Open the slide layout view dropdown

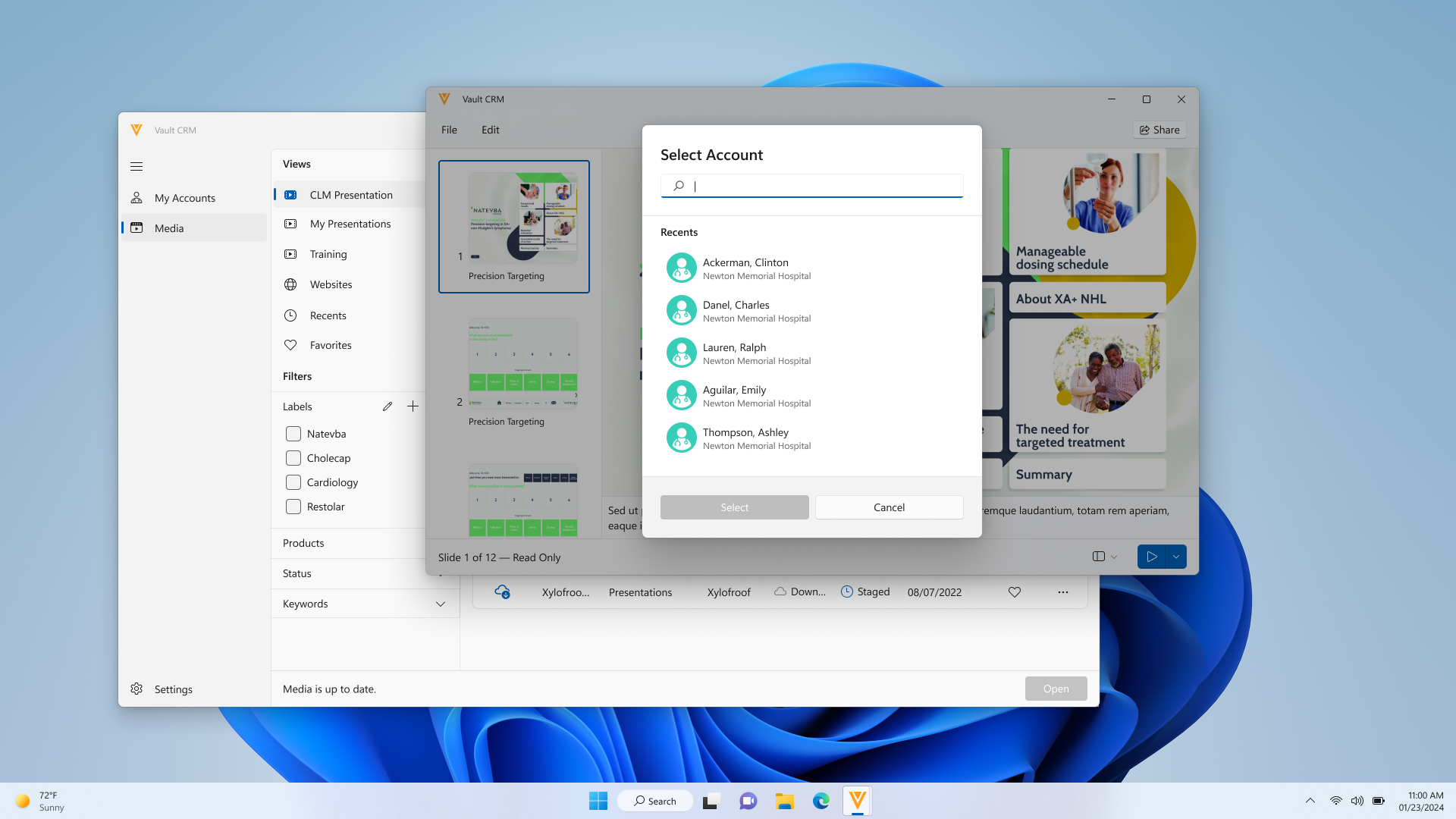[1105, 557]
